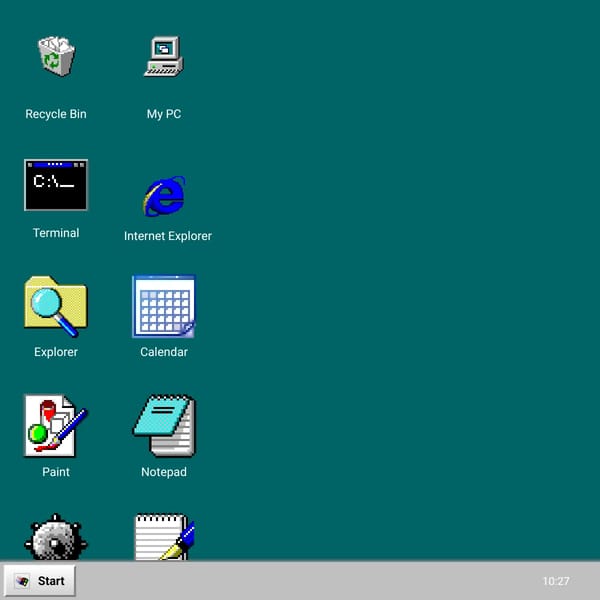
Task: Open the Calendar desktop icon
Action: pos(164,307)
